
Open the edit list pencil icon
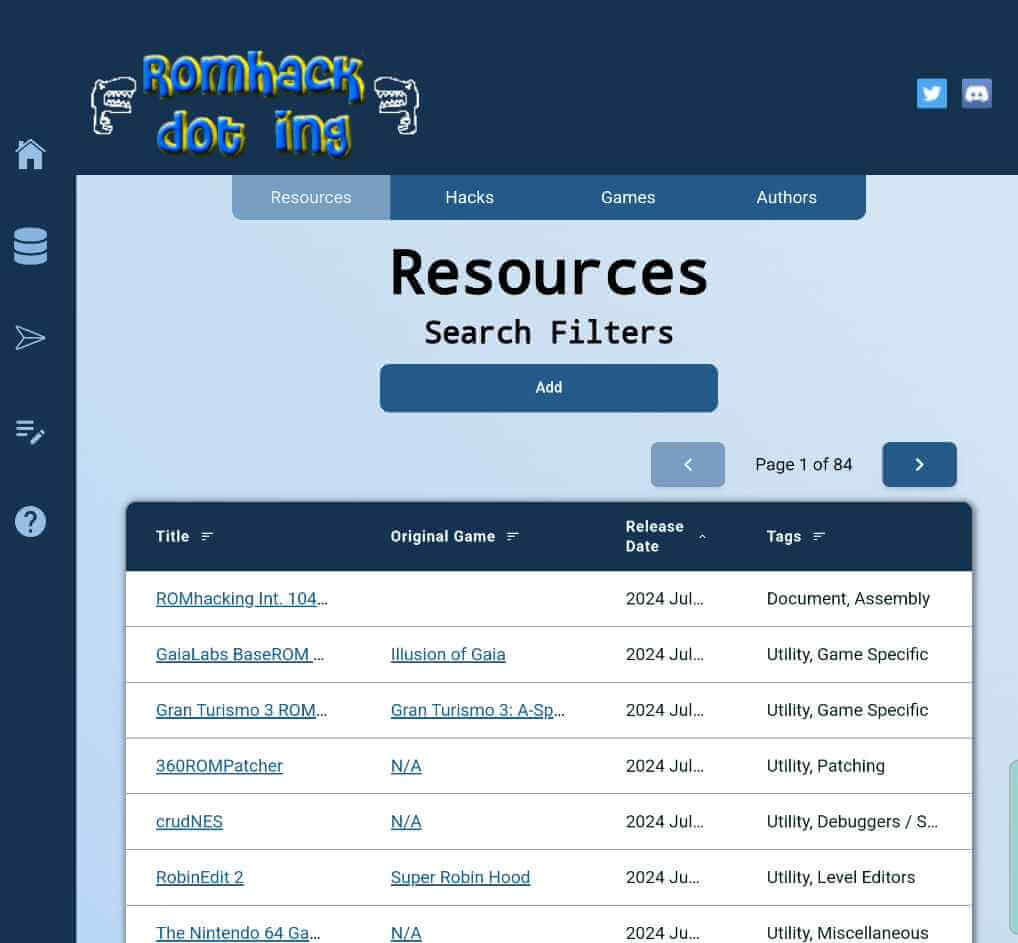31,431
